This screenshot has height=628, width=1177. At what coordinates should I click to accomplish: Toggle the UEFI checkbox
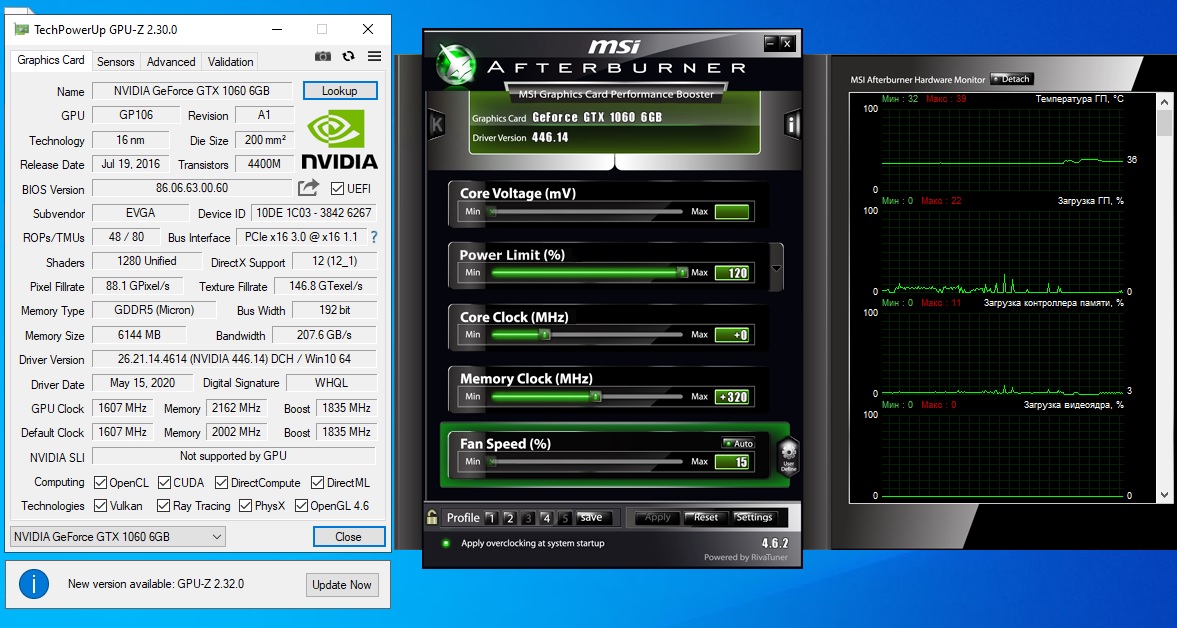(x=337, y=188)
